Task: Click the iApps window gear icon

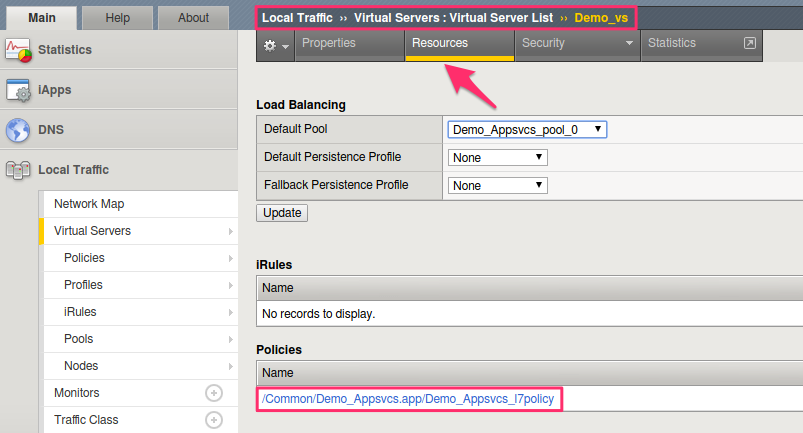Action: coord(18,90)
